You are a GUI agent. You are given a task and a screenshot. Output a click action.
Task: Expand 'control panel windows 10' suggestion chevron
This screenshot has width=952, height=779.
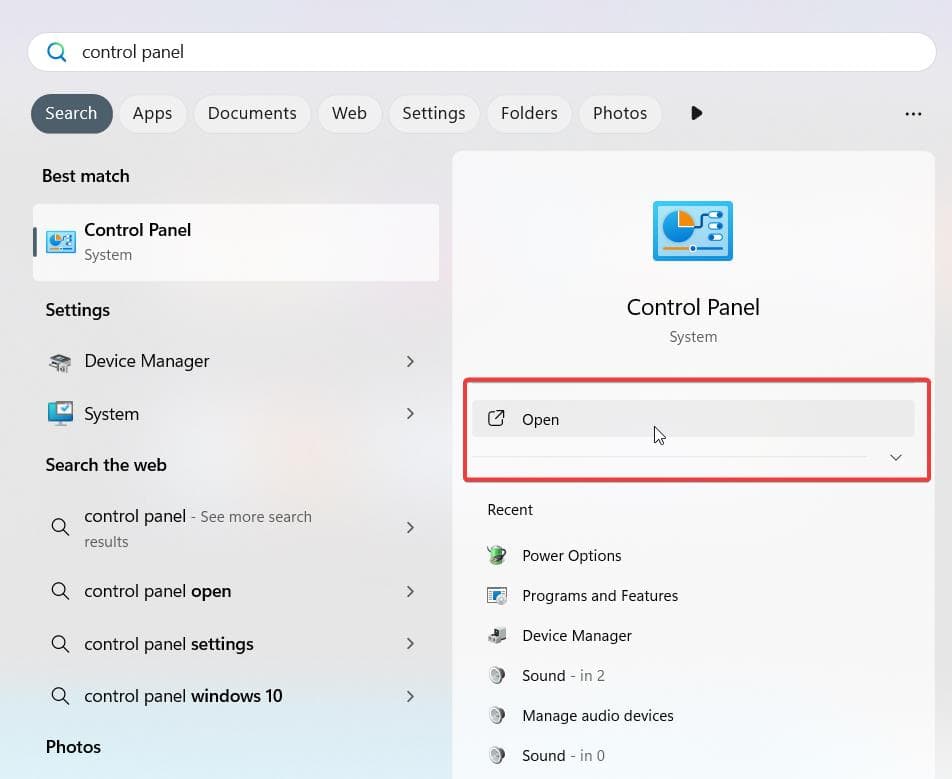pyautogui.click(x=410, y=696)
